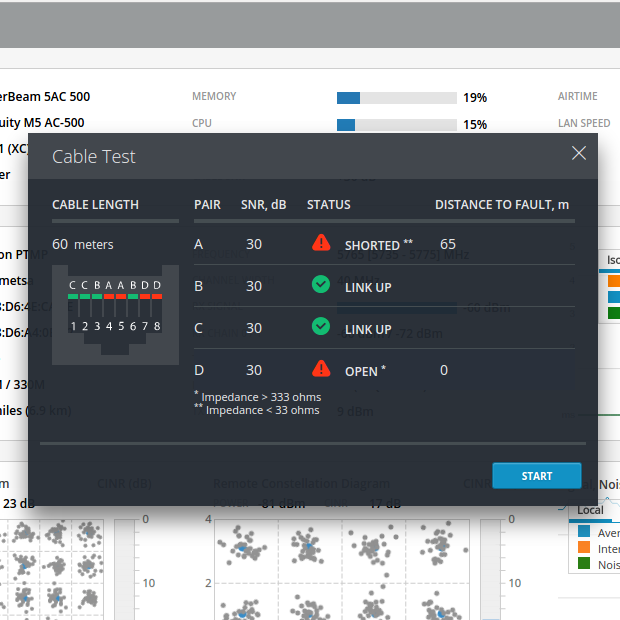
Task: Click the green check icon for pair C
Action: pos(320,327)
